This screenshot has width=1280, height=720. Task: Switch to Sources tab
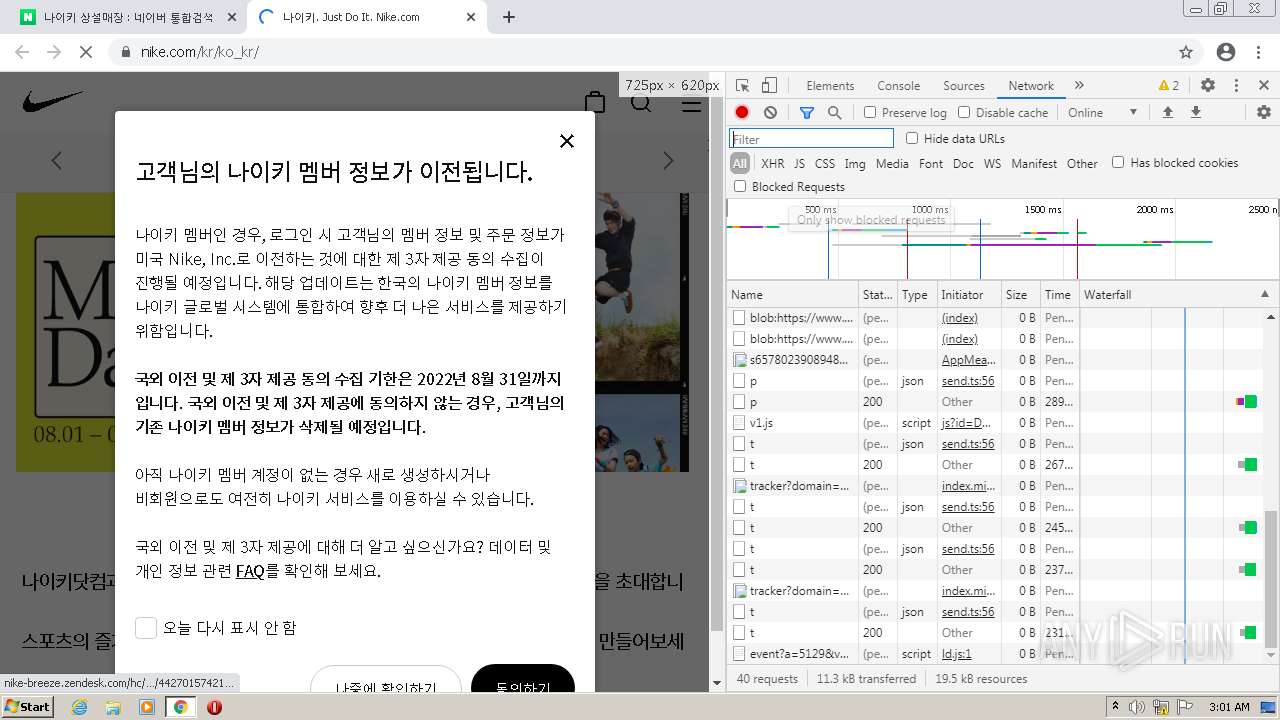pyautogui.click(x=964, y=86)
